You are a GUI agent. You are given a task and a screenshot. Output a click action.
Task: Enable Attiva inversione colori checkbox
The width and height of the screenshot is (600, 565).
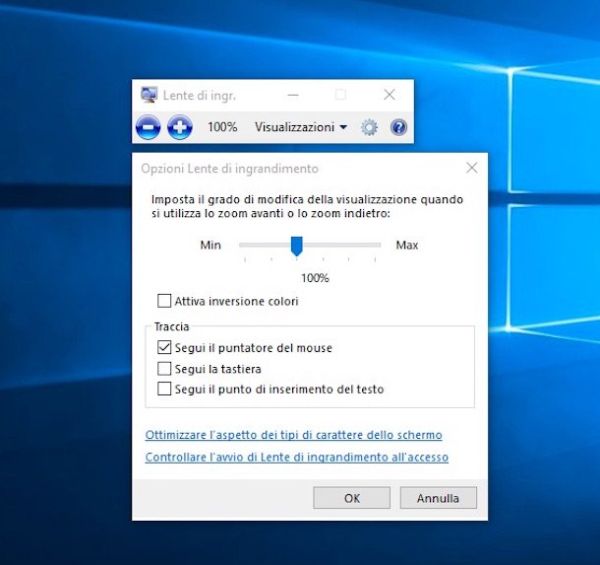click(x=164, y=301)
